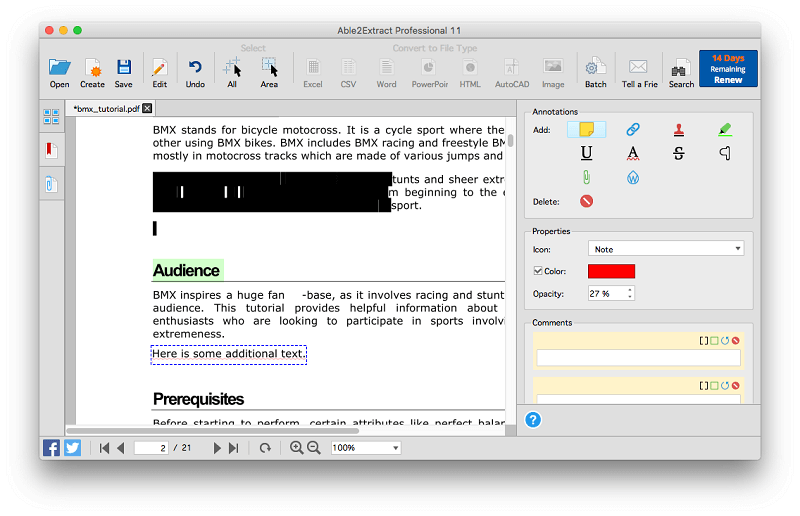The width and height of the screenshot is (800, 516).
Task: Click the first comment's brackets icon
Action: pos(704,340)
